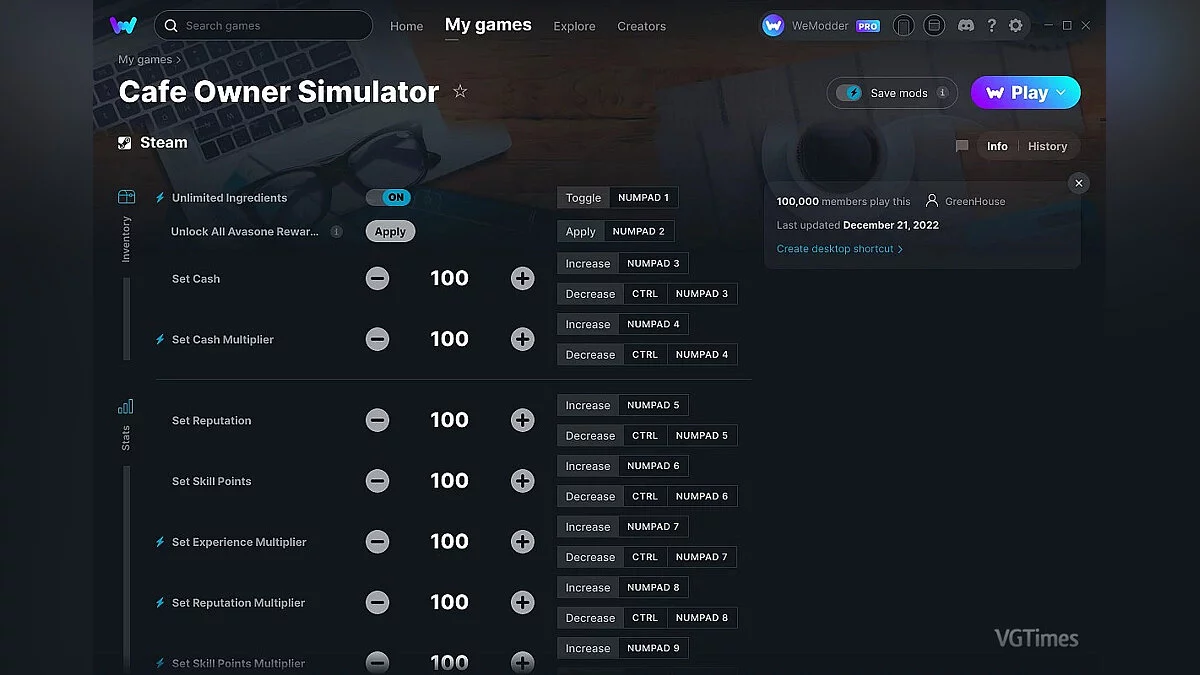Click the phone remote icon in header
Image resolution: width=1200 pixels, height=675 pixels.
[x=904, y=26]
